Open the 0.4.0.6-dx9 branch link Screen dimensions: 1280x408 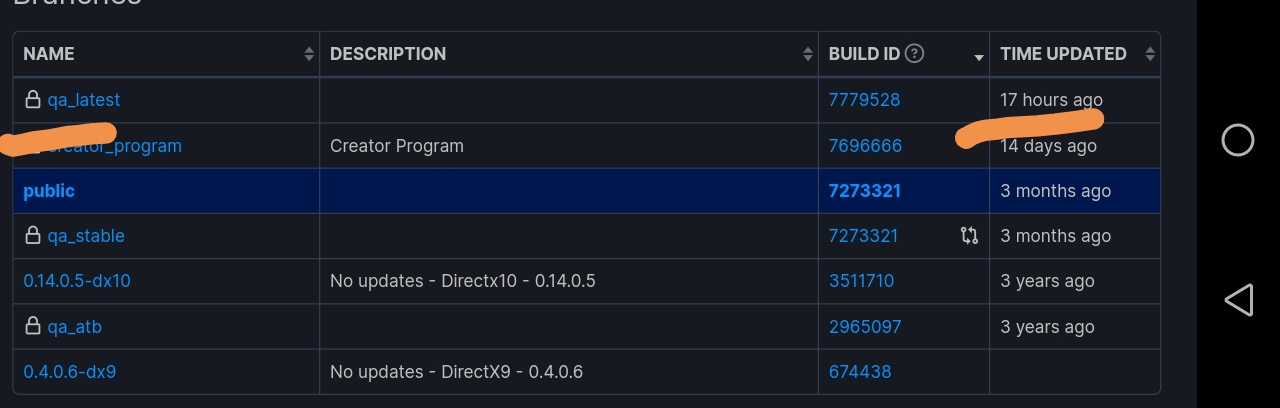pos(70,372)
